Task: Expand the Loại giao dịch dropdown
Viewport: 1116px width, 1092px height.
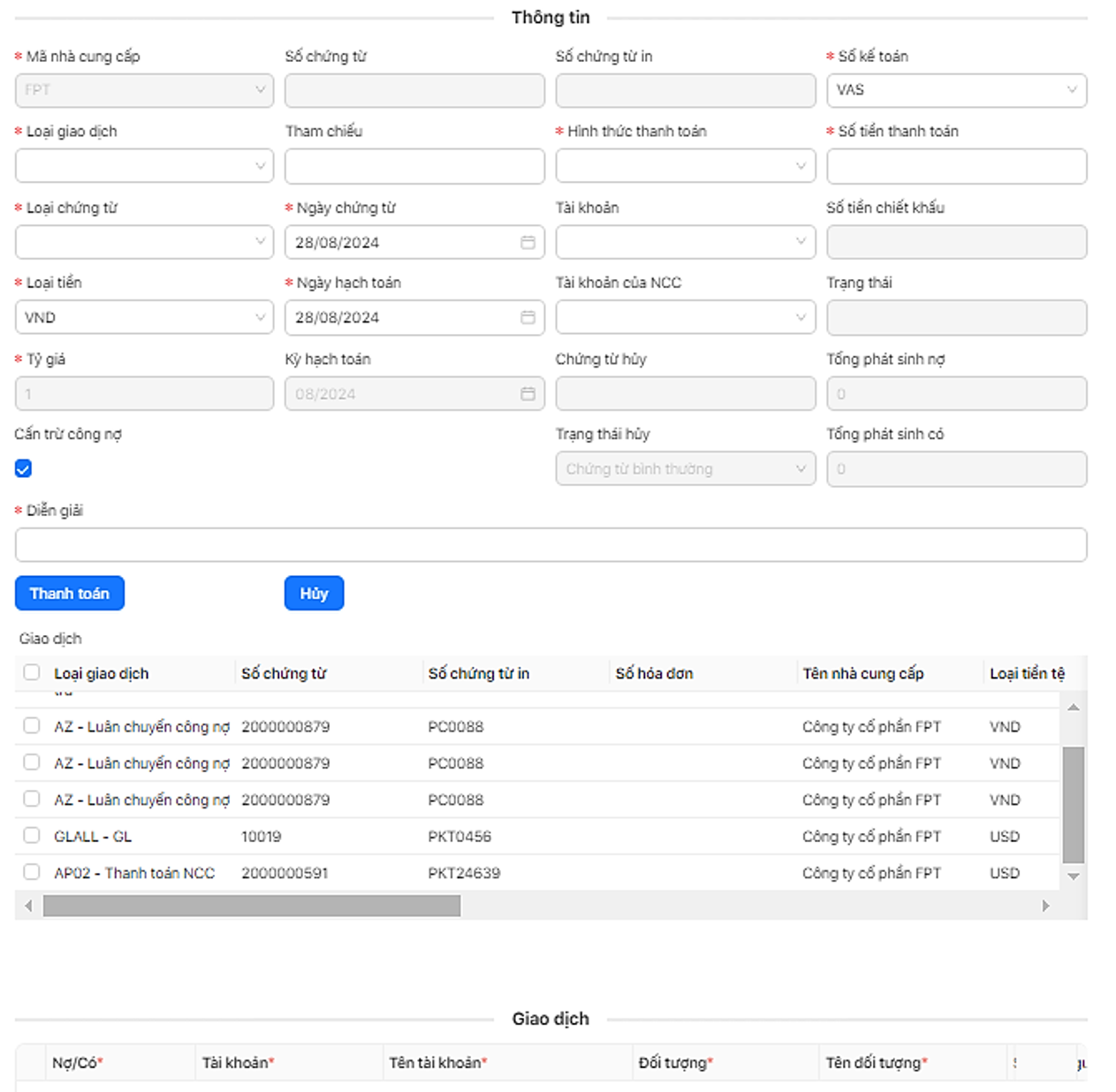Action: click(x=144, y=166)
